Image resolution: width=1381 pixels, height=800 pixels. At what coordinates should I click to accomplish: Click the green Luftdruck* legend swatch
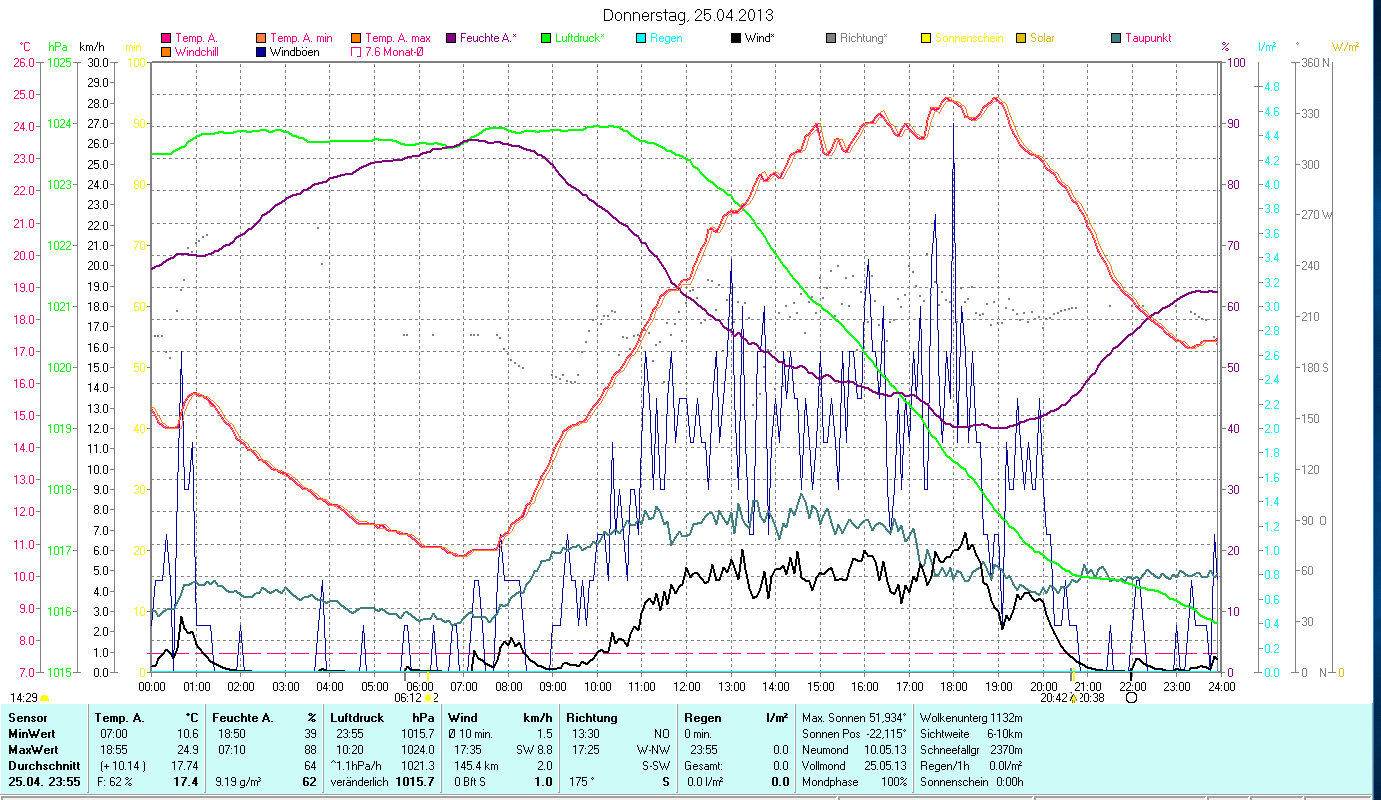pyautogui.click(x=545, y=38)
